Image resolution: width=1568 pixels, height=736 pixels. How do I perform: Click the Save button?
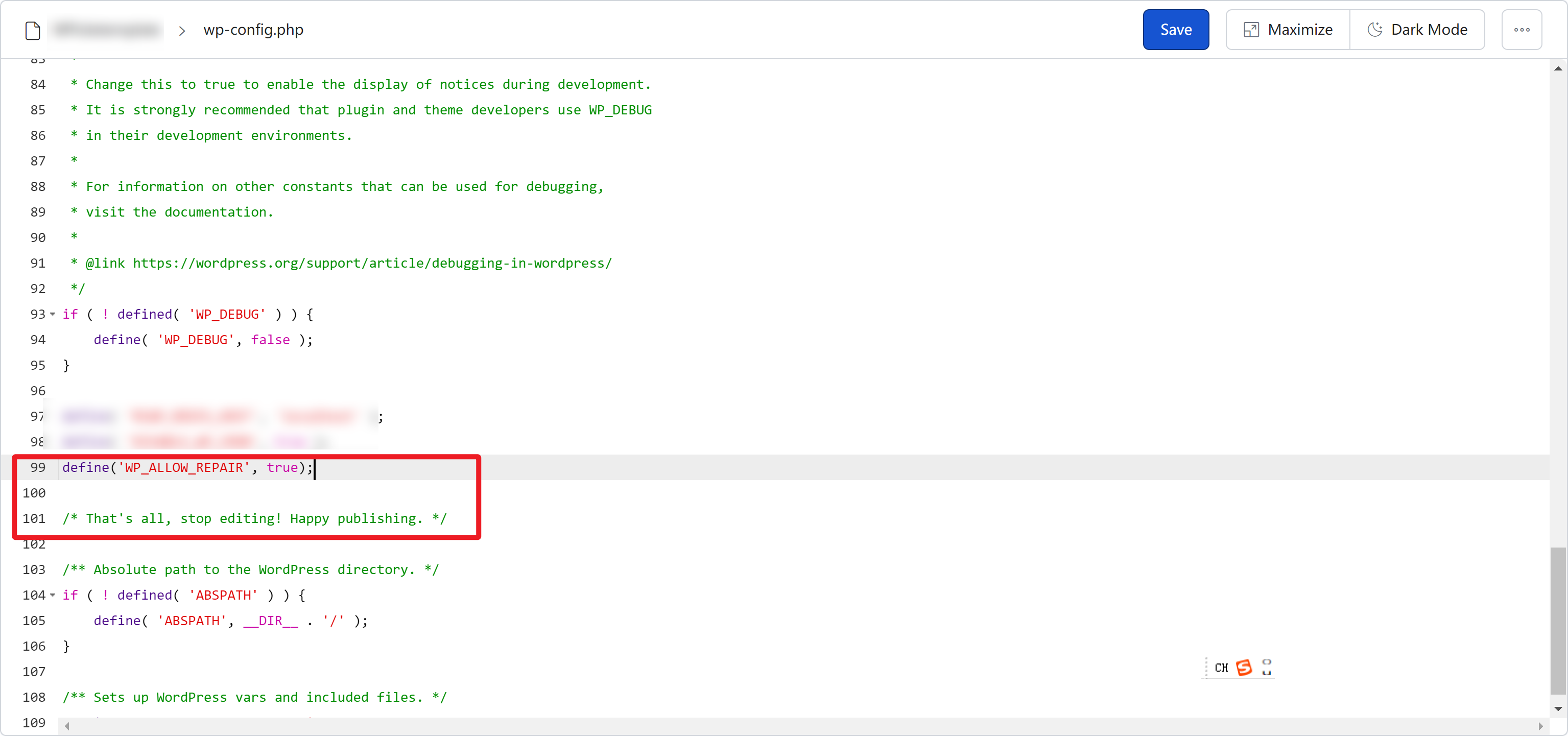(1176, 29)
